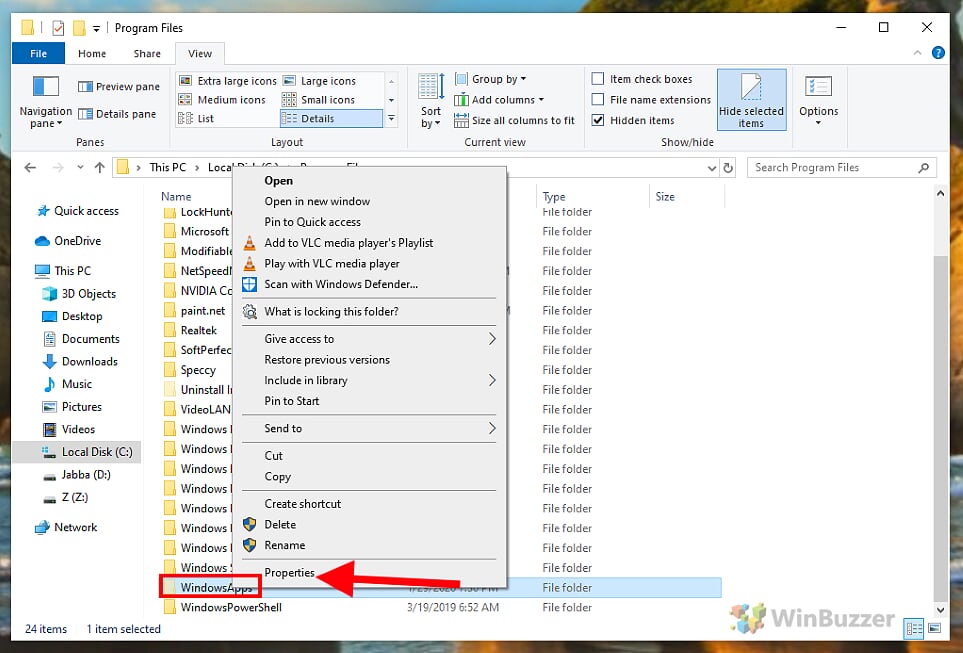Open OneDrive in navigation pane
This screenshot has width=963, height=653.
68,241
